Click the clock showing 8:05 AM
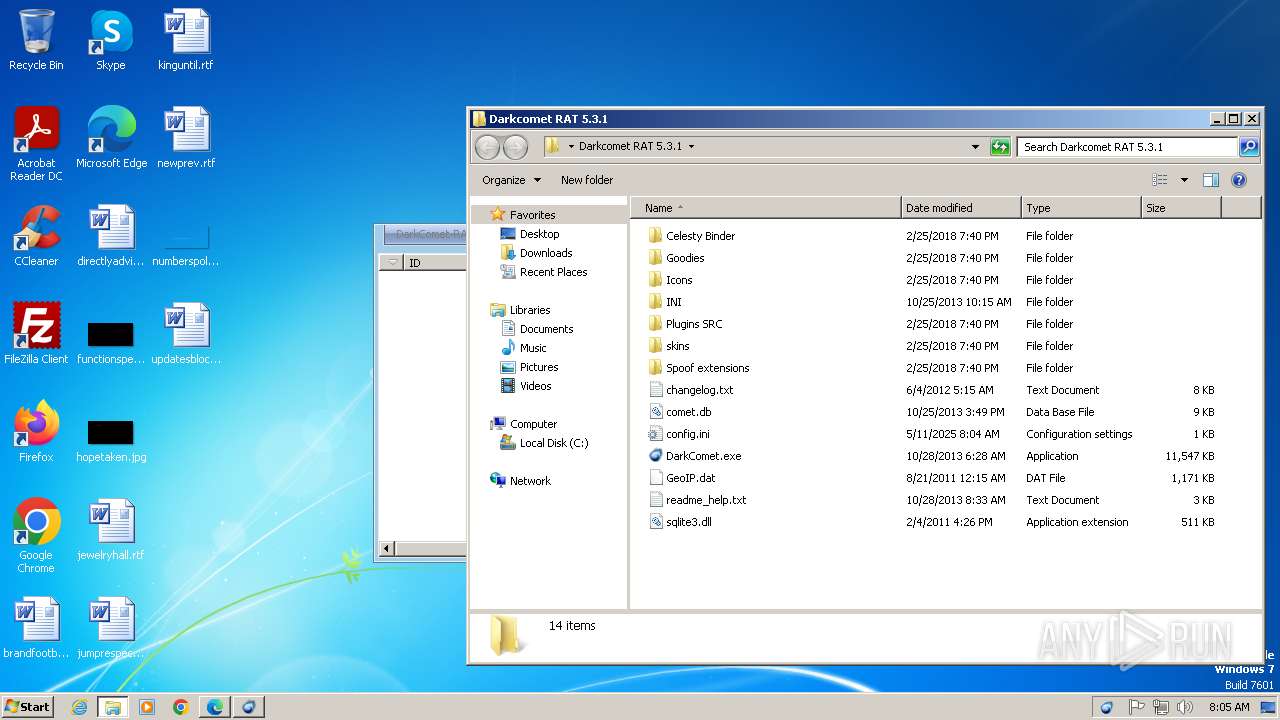Screen dimensions: 1280x720 click(1229, 707)
